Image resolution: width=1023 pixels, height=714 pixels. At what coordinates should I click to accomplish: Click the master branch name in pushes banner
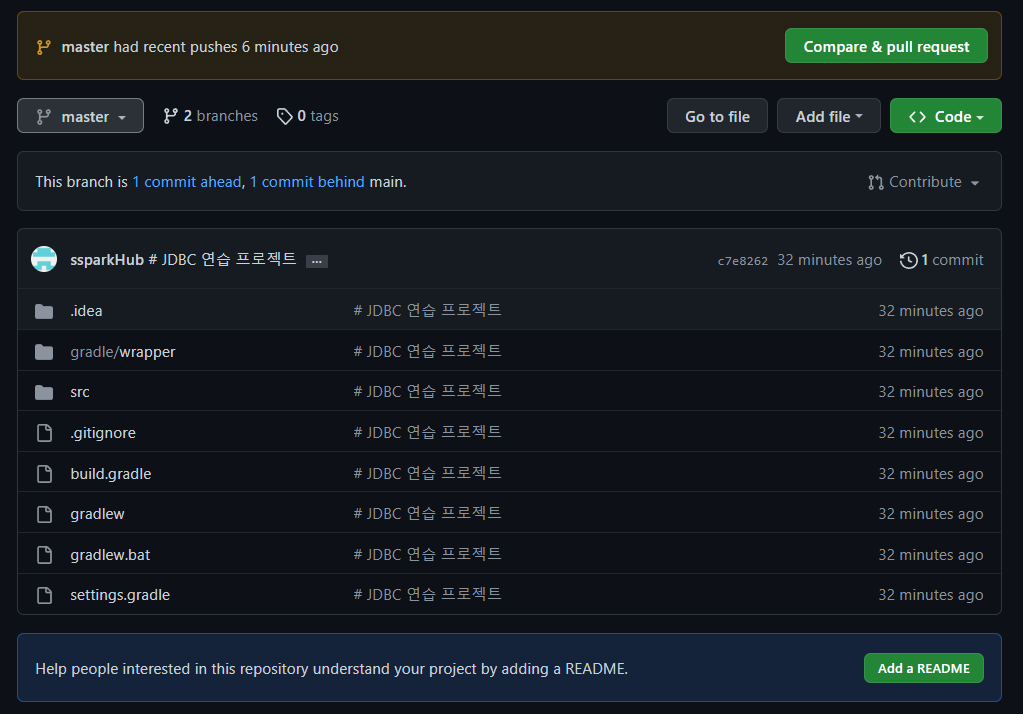coord(85,47)
